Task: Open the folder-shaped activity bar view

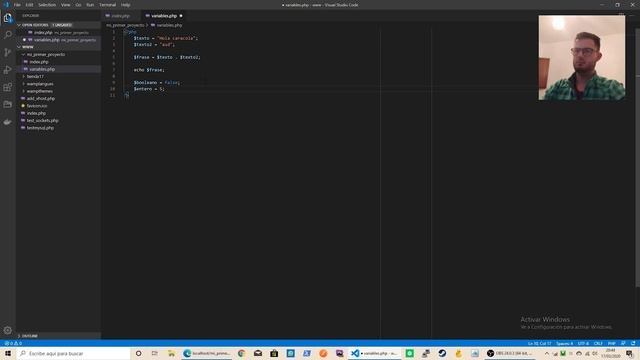Action: (8, 104)
